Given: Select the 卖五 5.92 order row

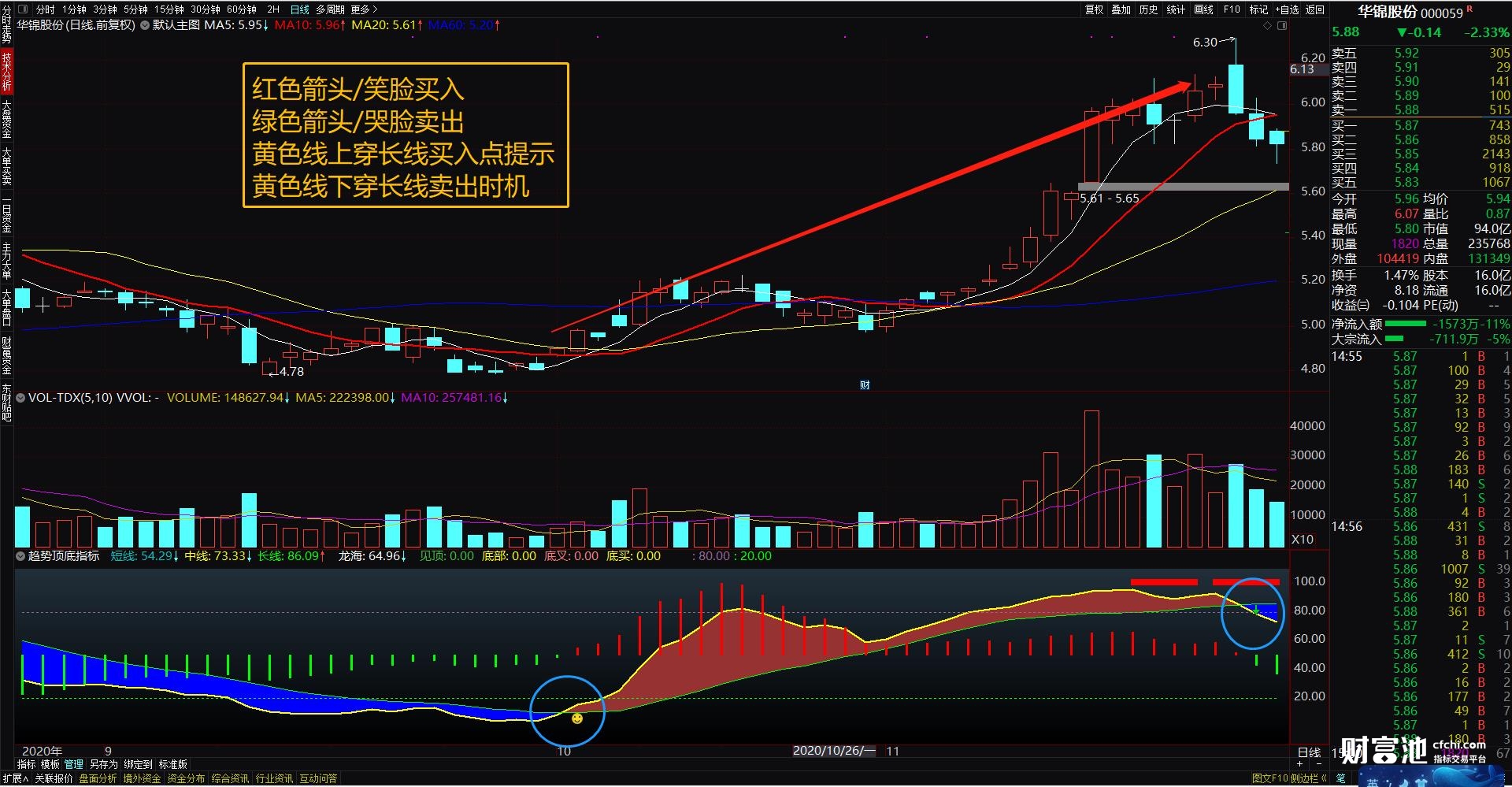Looking at the screenshot, I should 1421,53.
